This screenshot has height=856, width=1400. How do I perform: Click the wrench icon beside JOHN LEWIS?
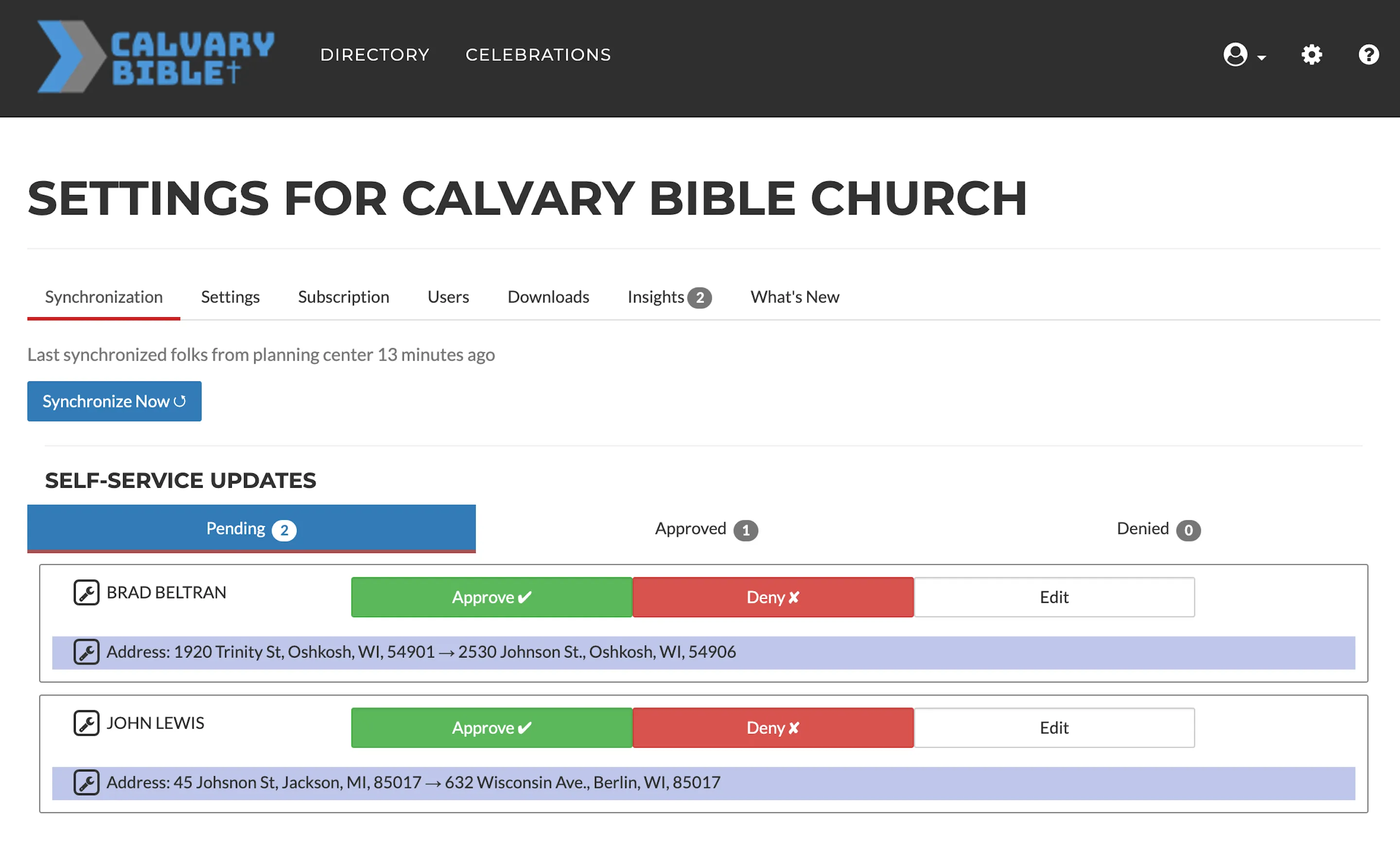pyautogui.click(x=87, y=723)
